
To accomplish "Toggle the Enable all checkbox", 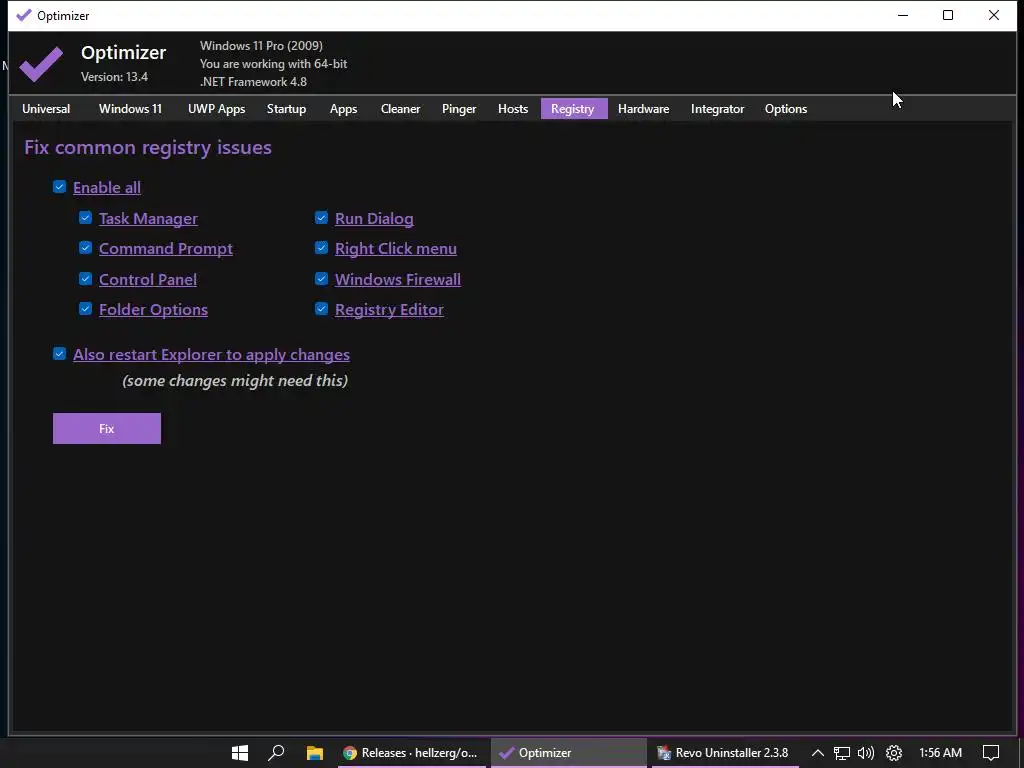I will (x=59, y=187).
